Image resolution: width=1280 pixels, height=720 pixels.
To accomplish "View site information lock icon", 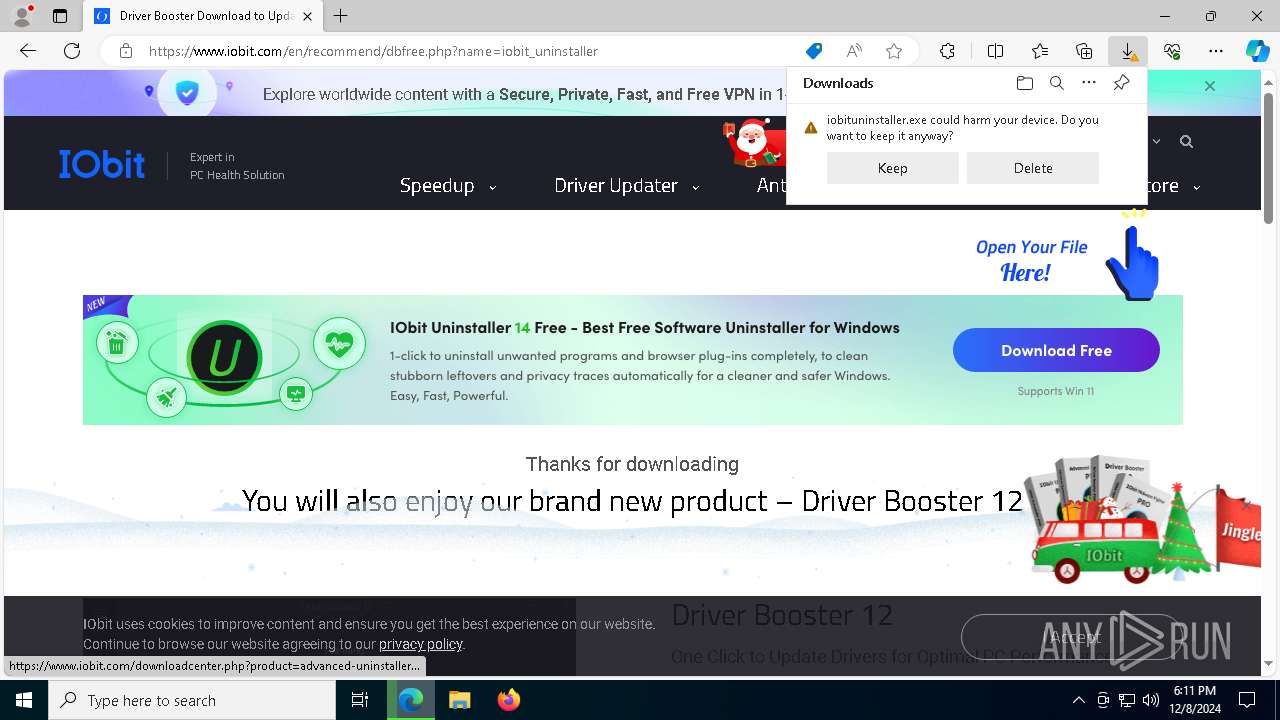I will [126, 51].
